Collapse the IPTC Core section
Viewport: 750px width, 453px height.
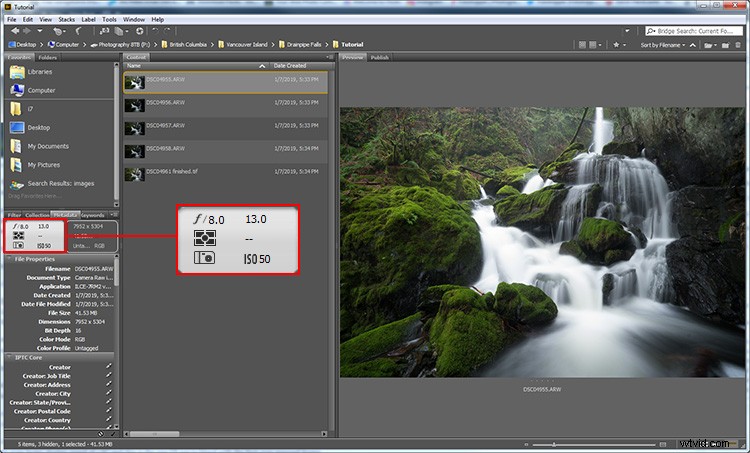point(8,356)
